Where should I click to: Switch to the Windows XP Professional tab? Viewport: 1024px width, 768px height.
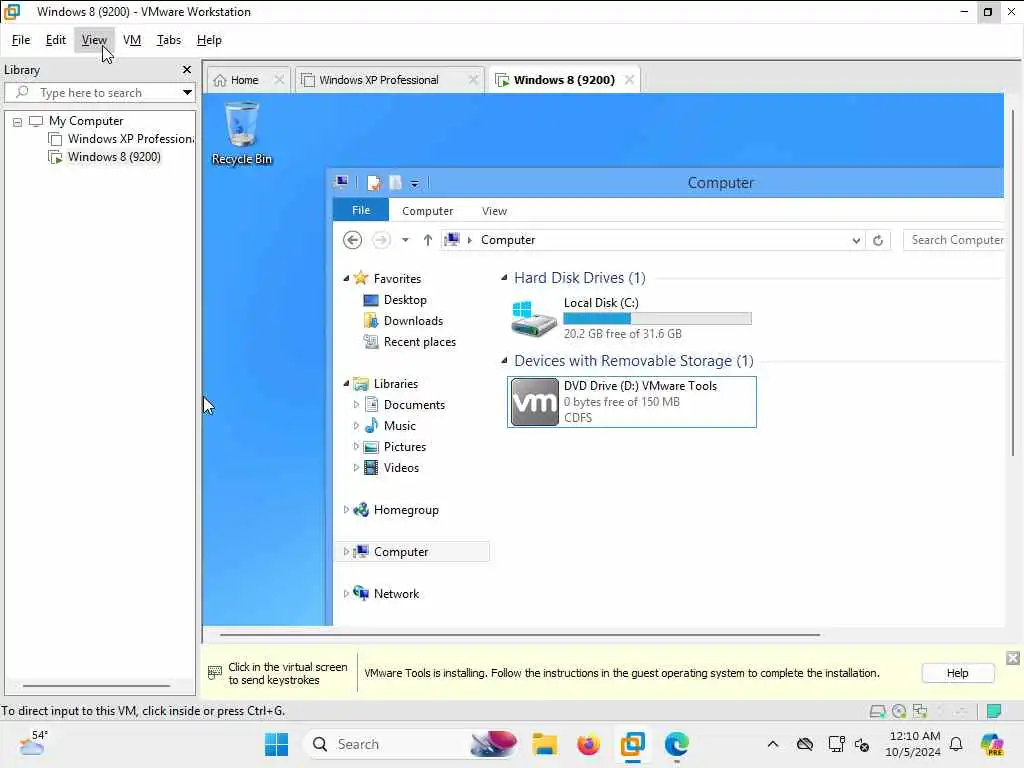click(x=380, y=80)
